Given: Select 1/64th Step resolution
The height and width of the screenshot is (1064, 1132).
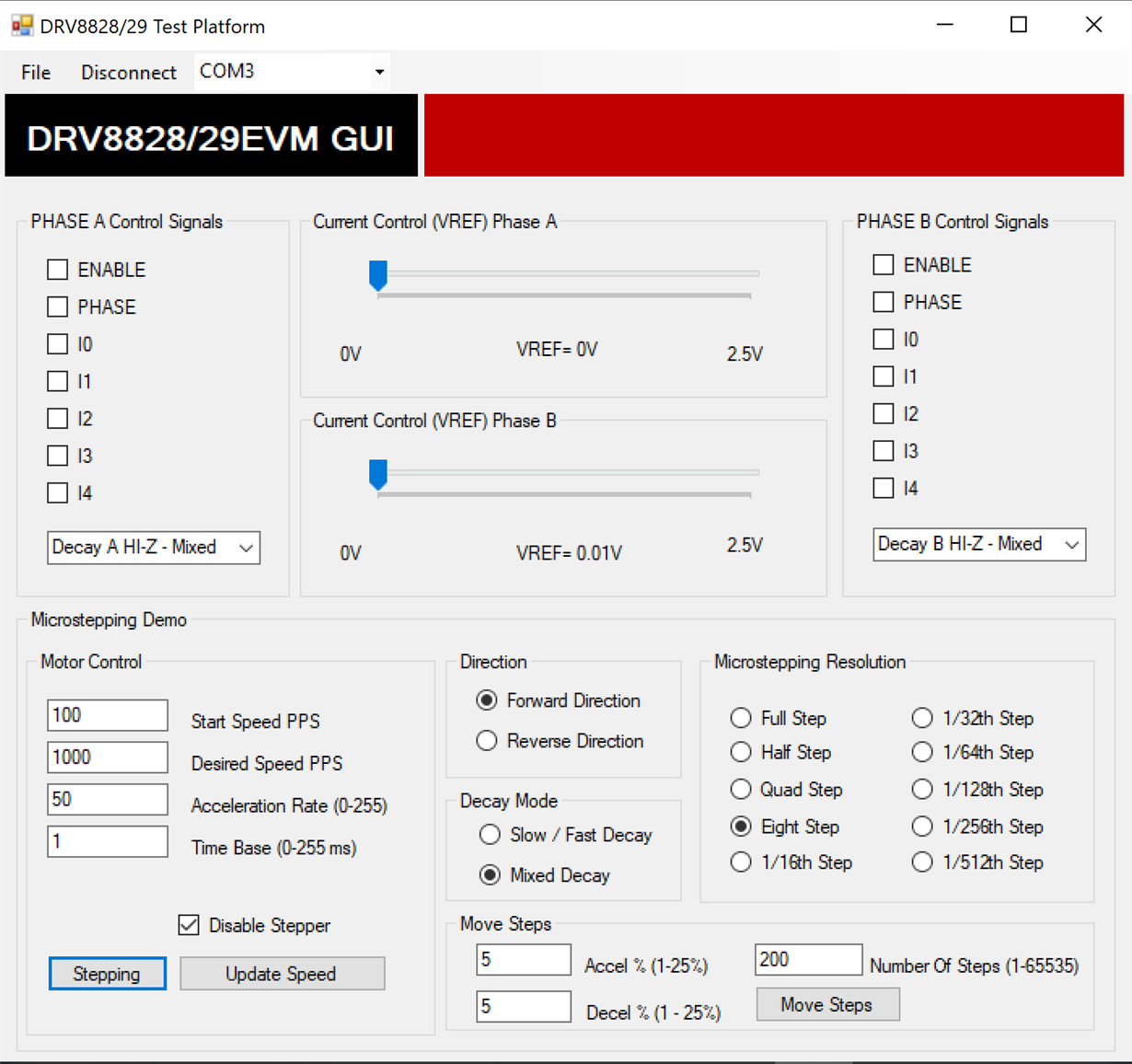Looking at the screenshot, I should click(922, 752).
